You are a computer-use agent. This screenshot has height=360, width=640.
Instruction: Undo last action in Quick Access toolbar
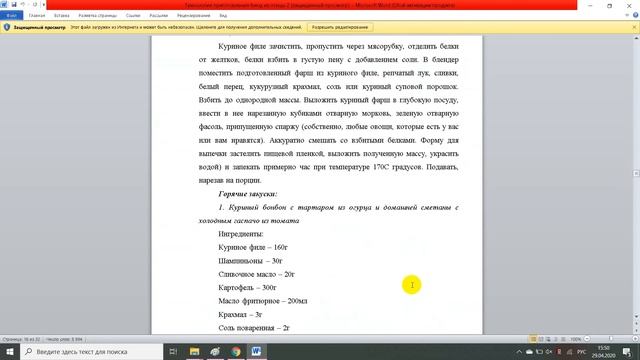[x=23, y=4]
